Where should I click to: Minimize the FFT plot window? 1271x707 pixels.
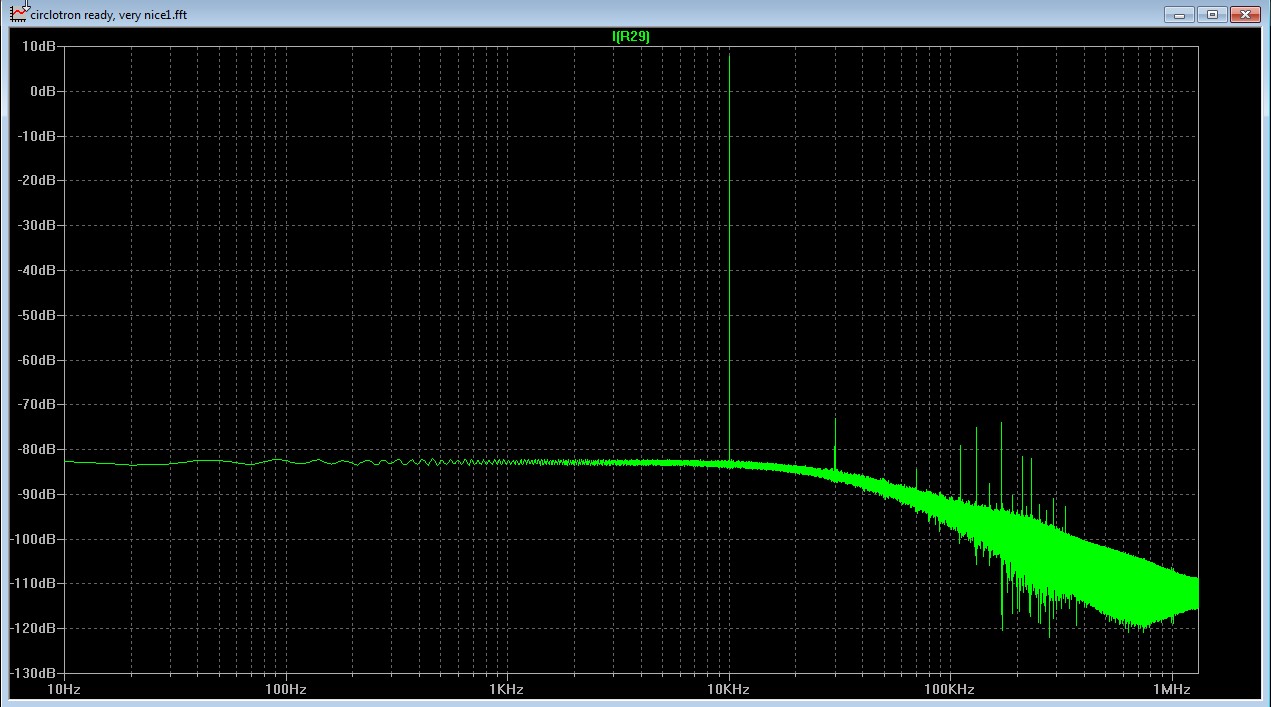click(1178, 14)
